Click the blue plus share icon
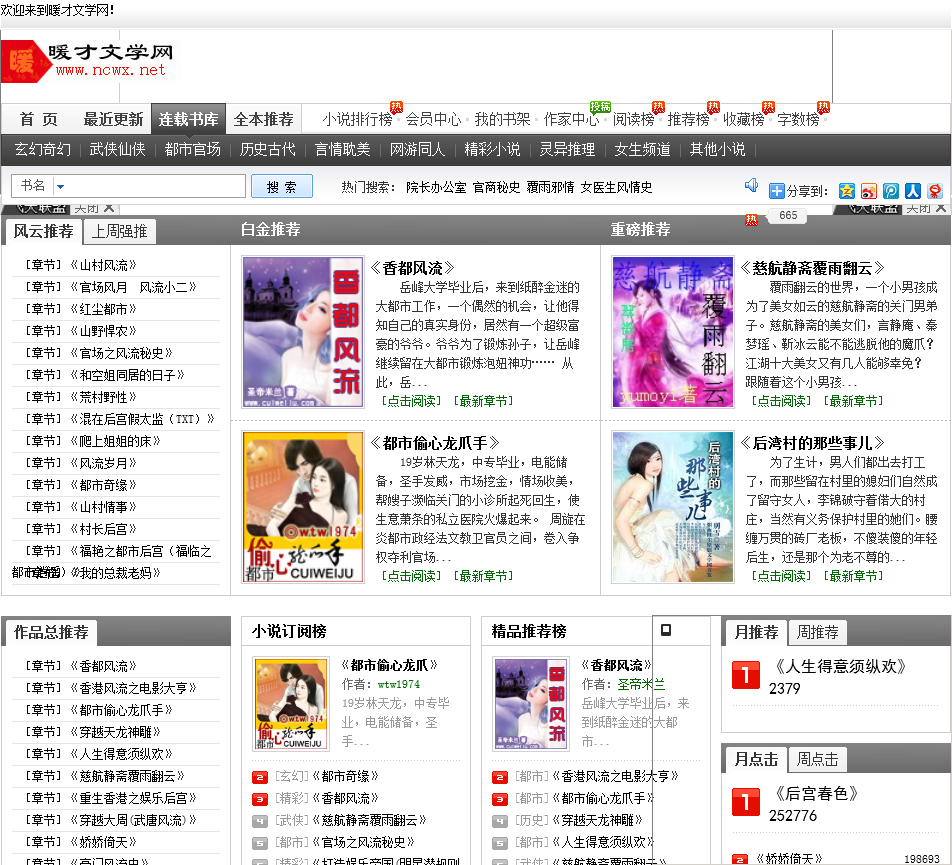The width and height of the screenshot is (952, 865). click(777, 191)
